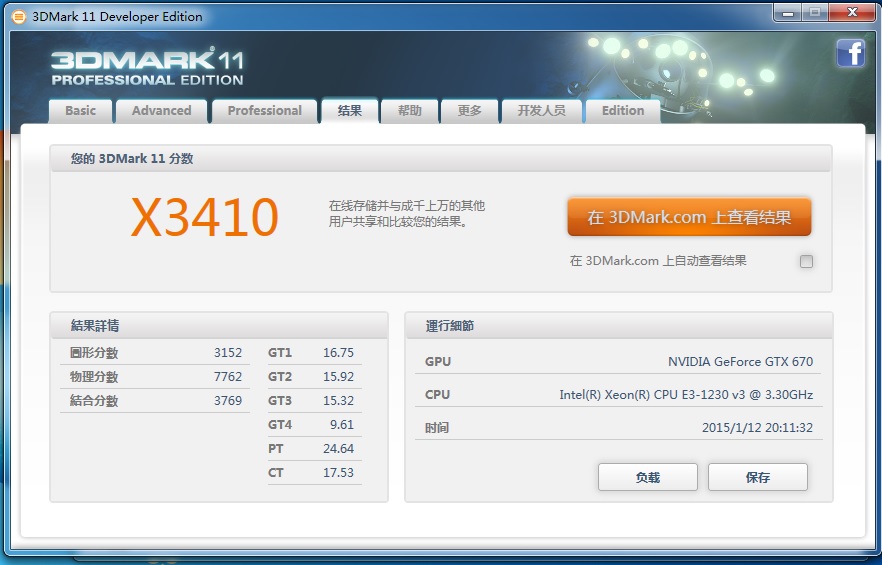Click the GPU label in run details
Viewport: 882px width, 565px height.
438,361
